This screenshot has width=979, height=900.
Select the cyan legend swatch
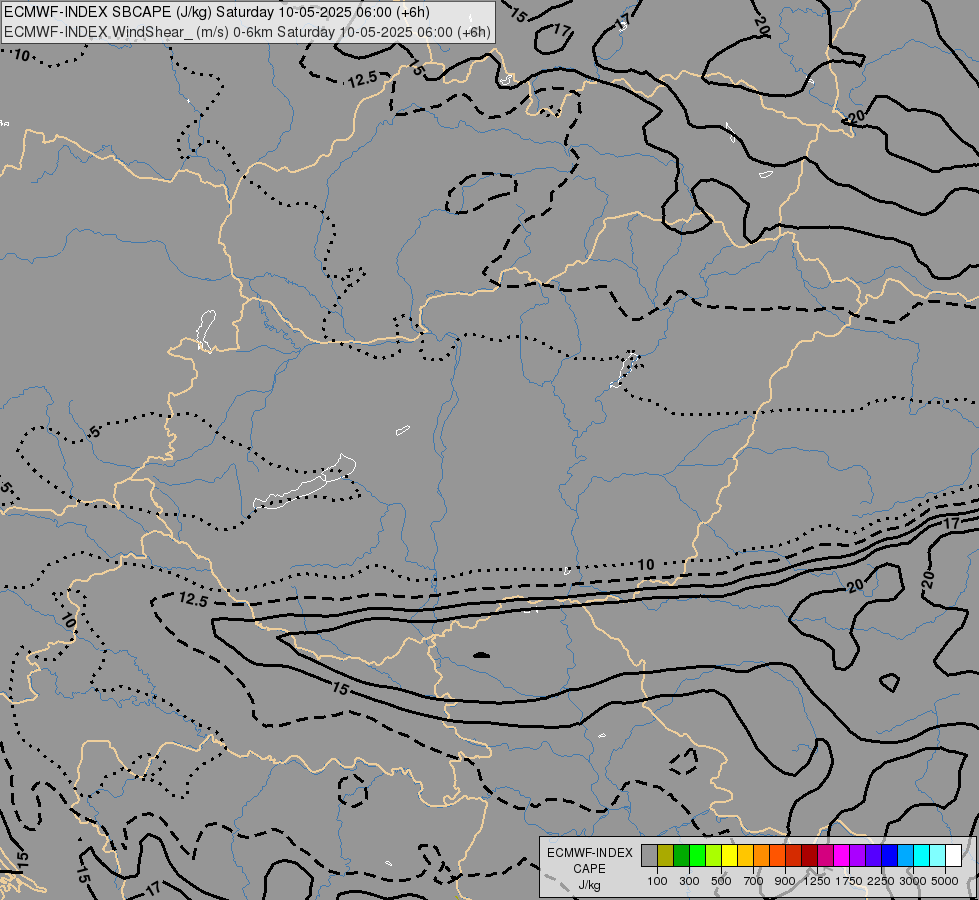coord(922,856)
